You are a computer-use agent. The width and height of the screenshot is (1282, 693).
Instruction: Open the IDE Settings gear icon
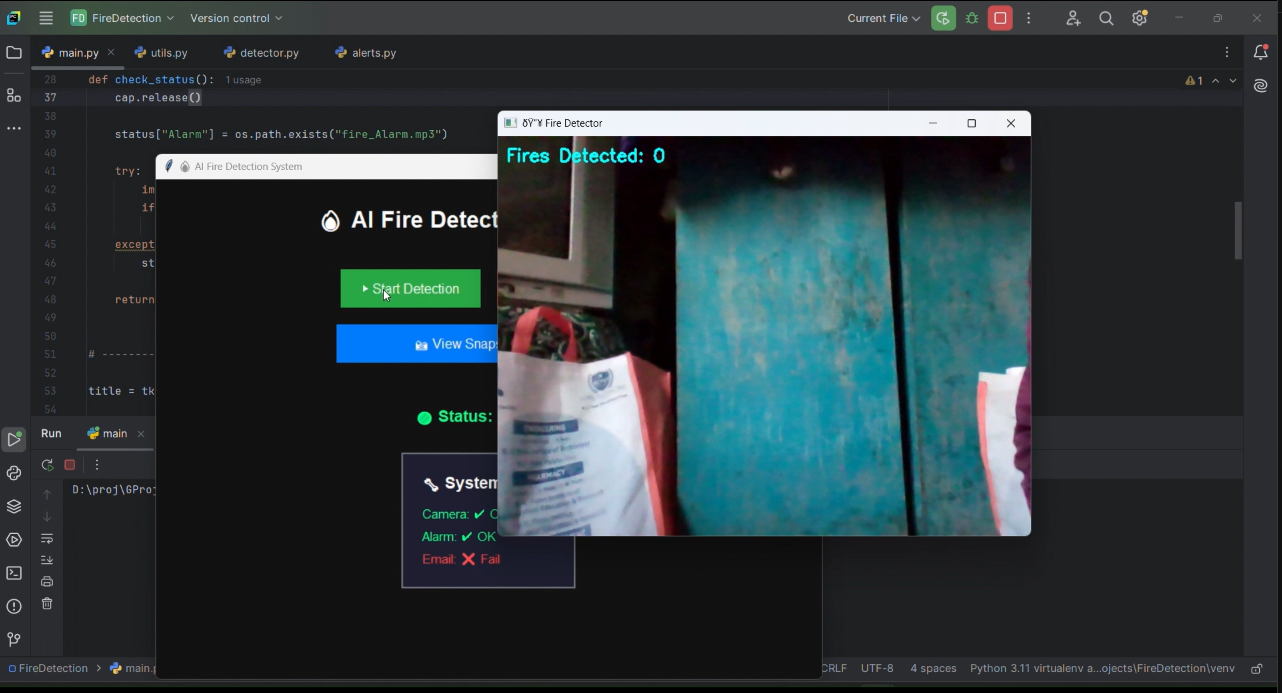1139,18
